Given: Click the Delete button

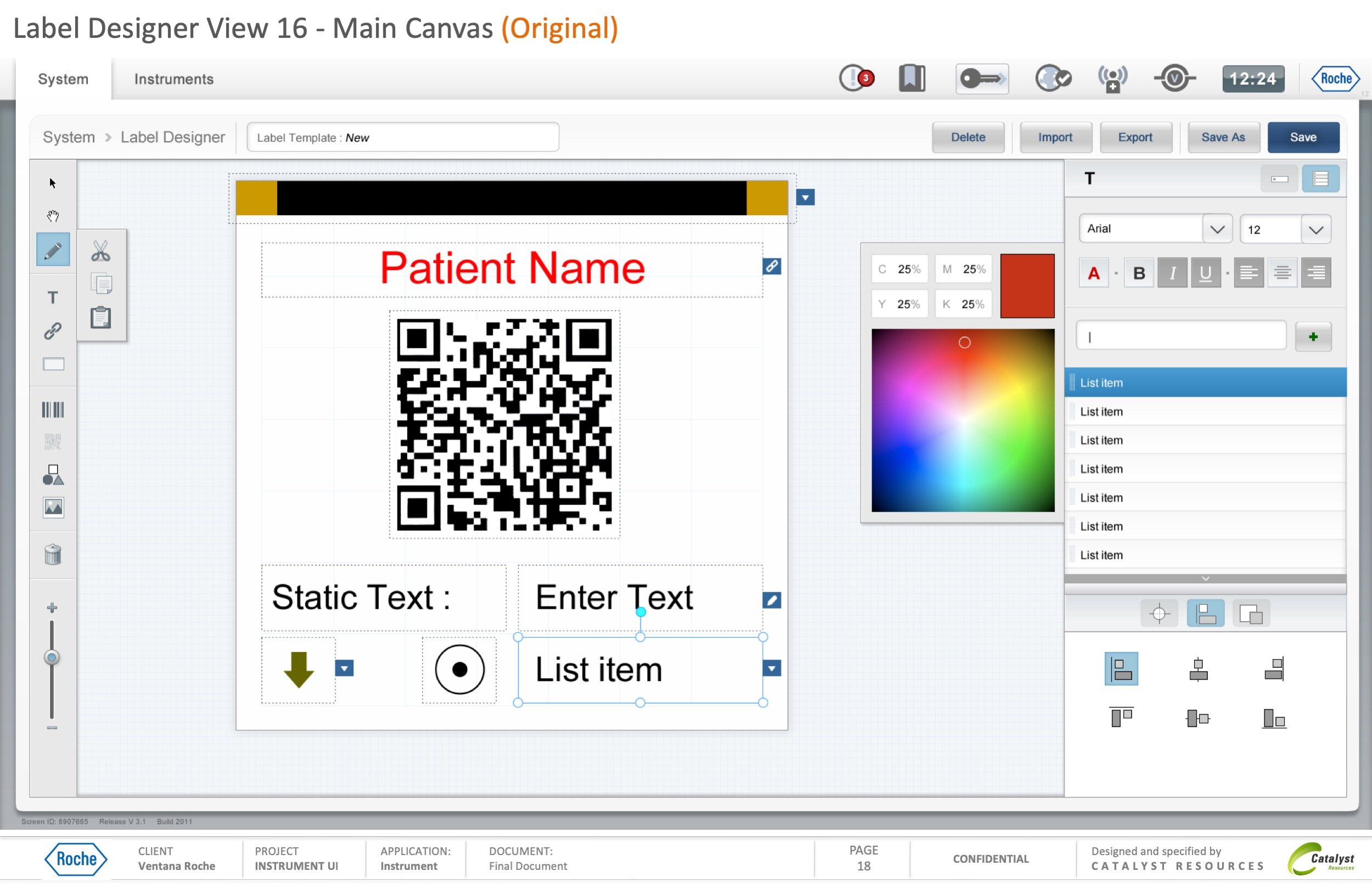Looking at the screenshot, I should (x=968, y=137).
